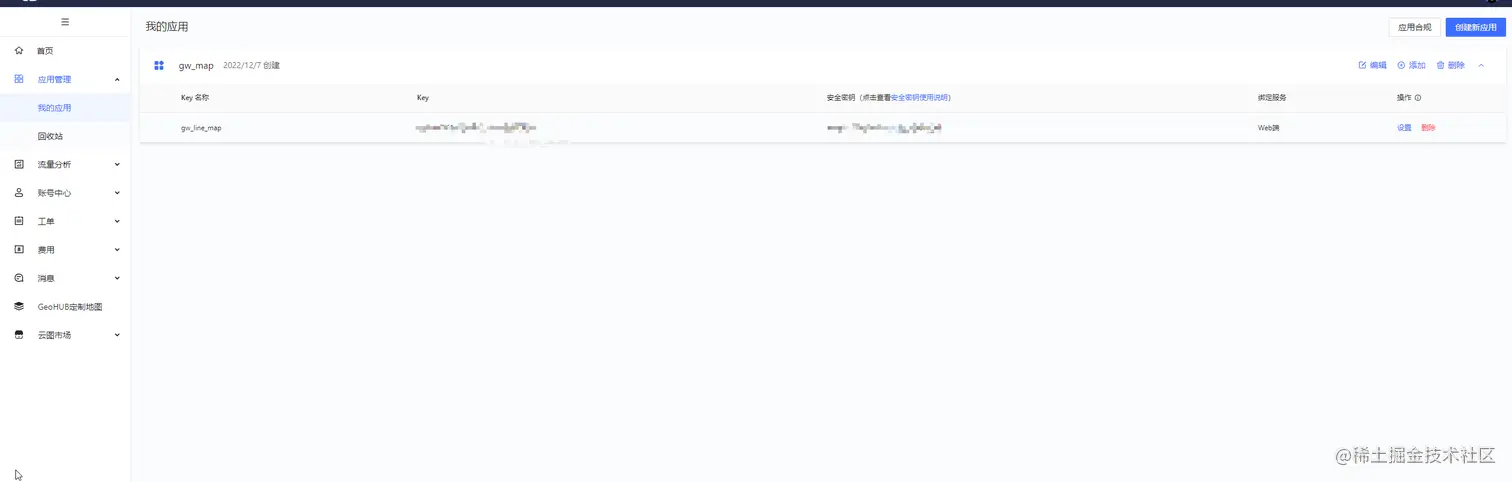
Task: Click the gw_line_map key name
Action: (201, 128)
